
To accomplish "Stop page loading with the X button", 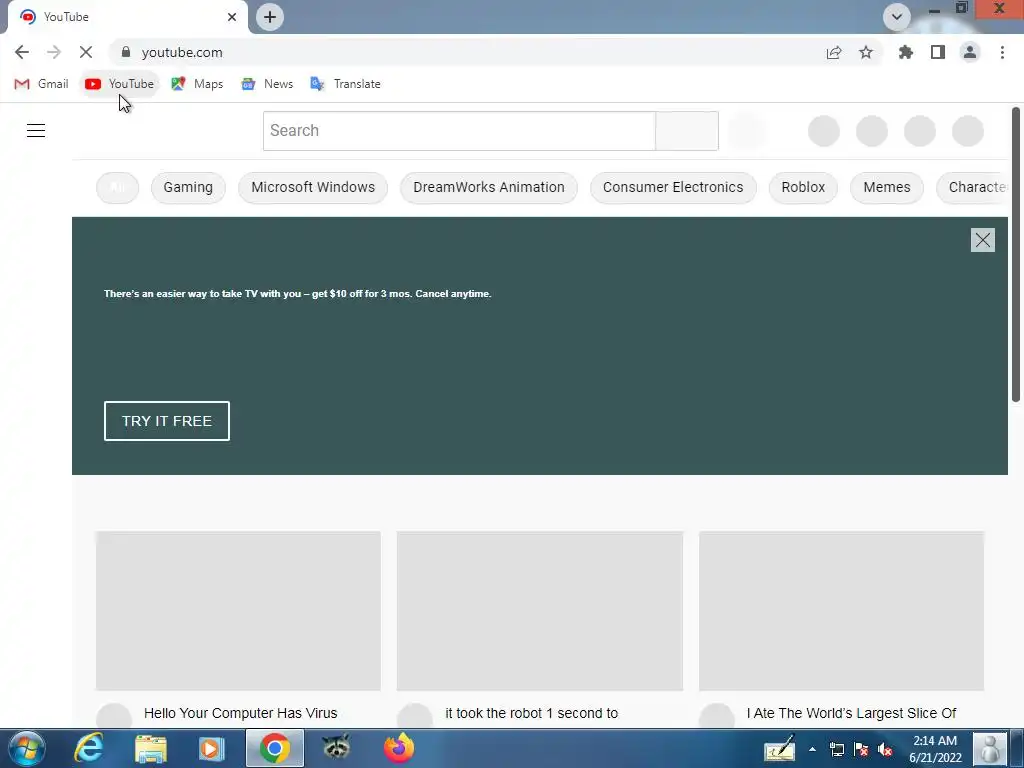I will [x=86, y=52].
